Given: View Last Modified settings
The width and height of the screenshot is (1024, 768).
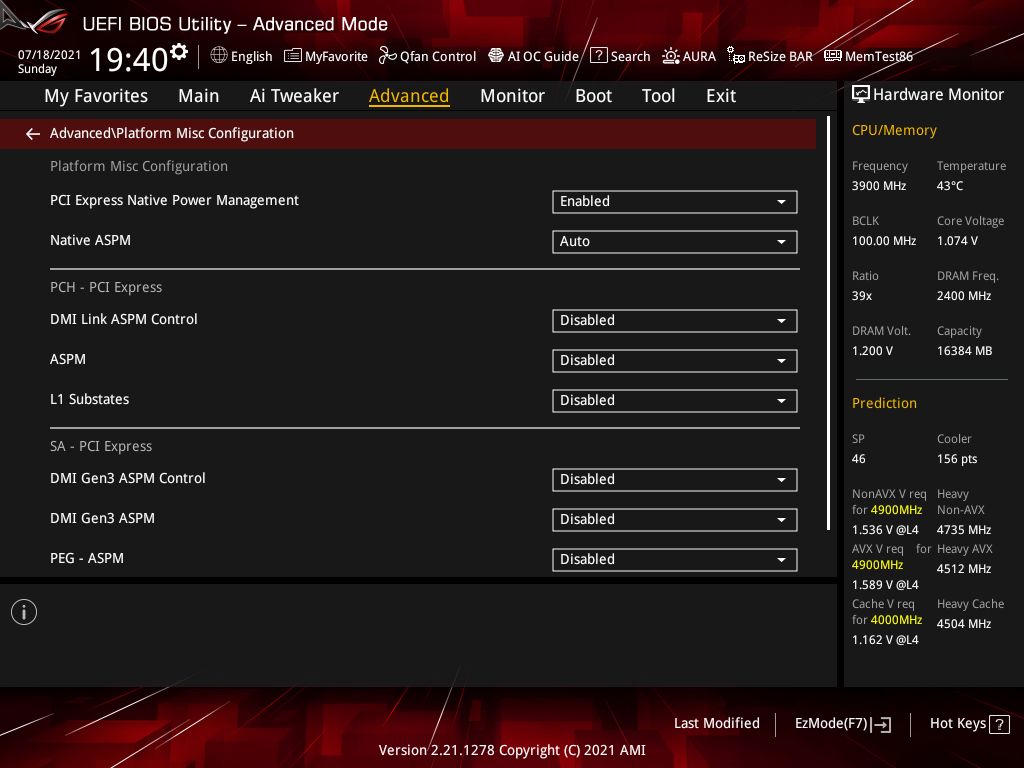Looking at the screenshot, I should (x=716, y=723).
